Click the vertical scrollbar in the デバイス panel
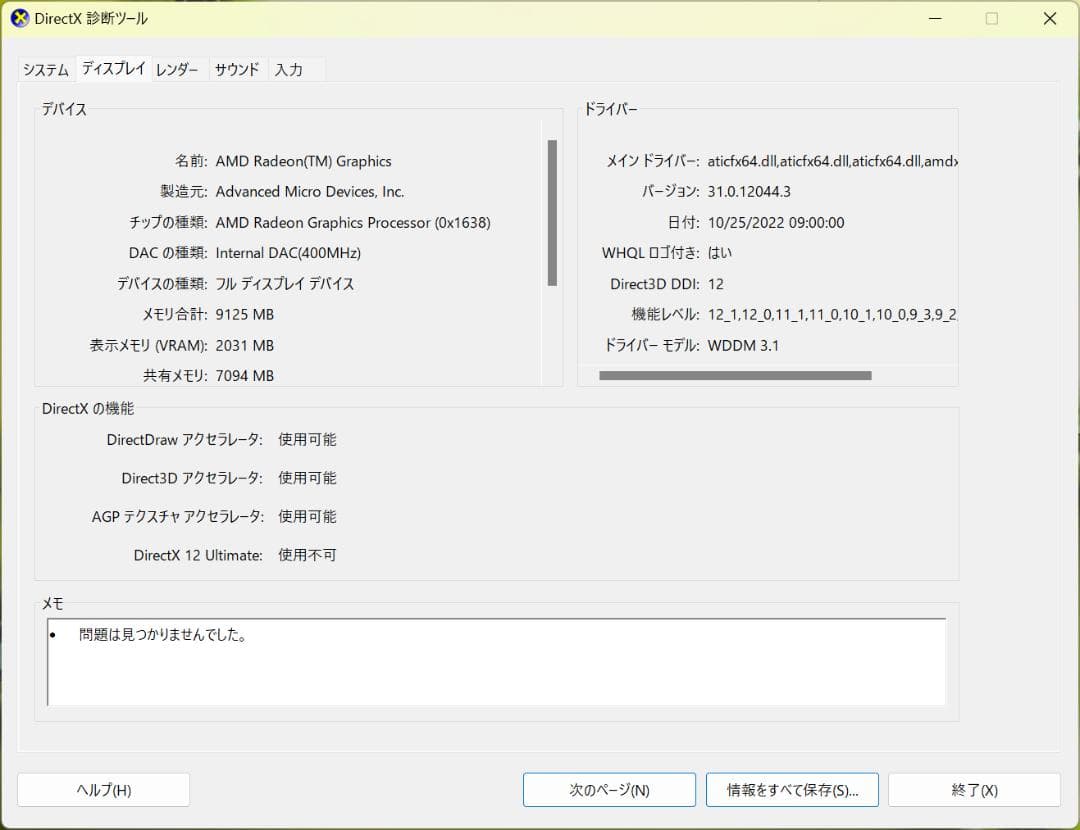The height and width of the screenshot is (830, 1080). coord(551,210)
